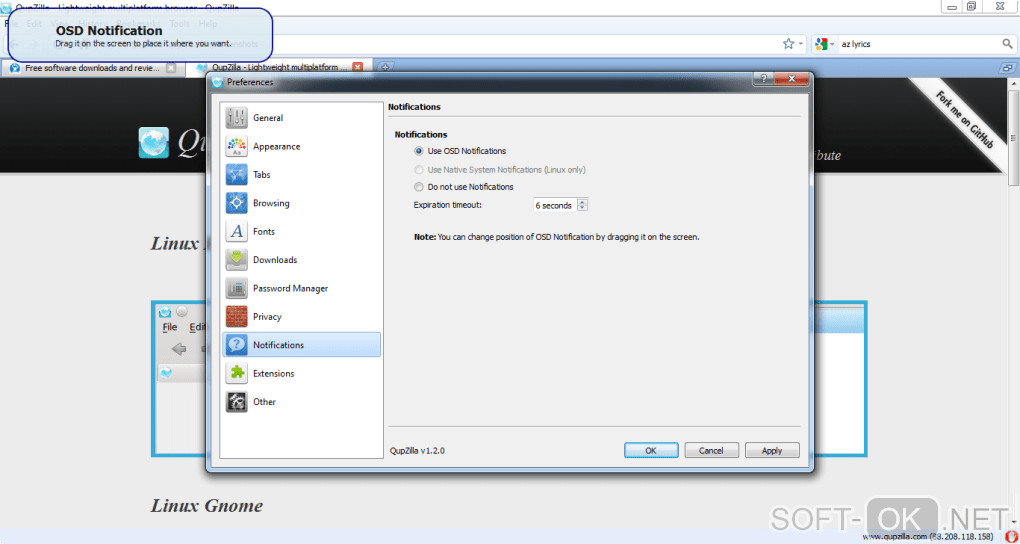Open the Extensions preferences section
Image resolution: width=1020 pixels, height=544 pixels.
coord(301,374)
